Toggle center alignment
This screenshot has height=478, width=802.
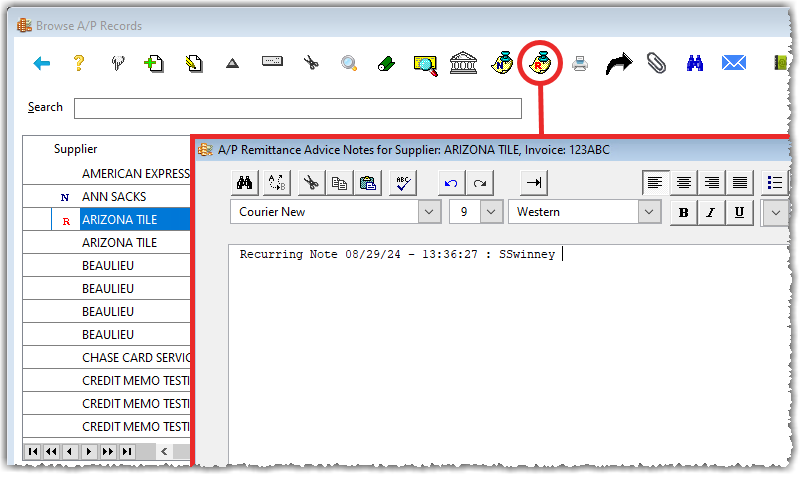684,183
